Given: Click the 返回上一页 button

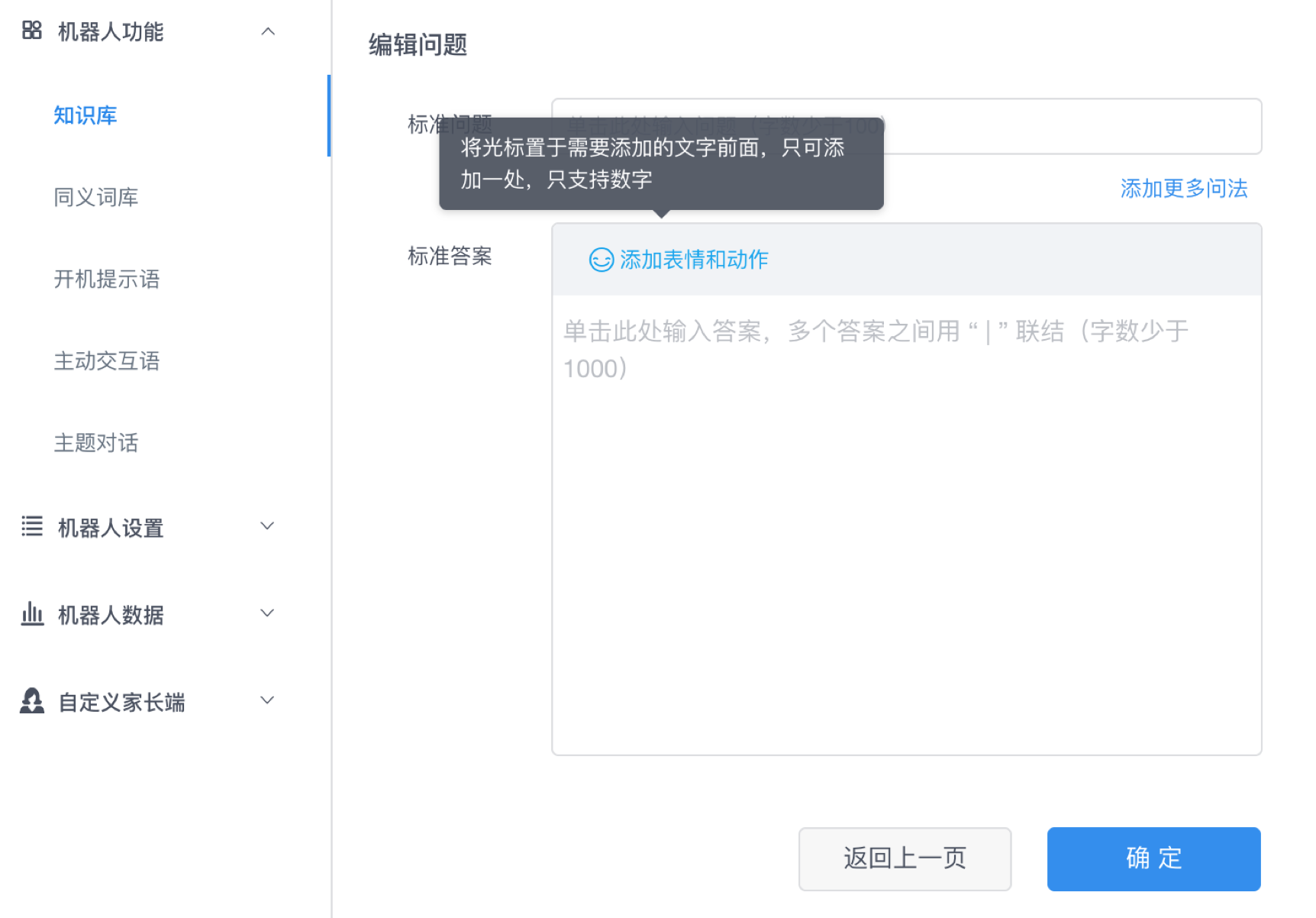Looking at the screenshot, I should point(904,858).
